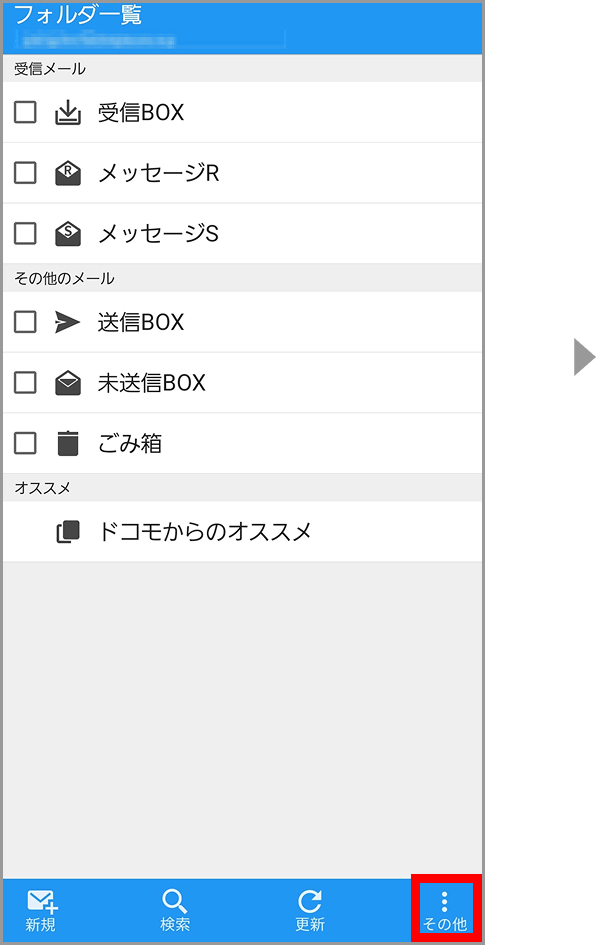Tap the gray right arrow beside the list
The image size is (596, 945).
tap(581, 358)
